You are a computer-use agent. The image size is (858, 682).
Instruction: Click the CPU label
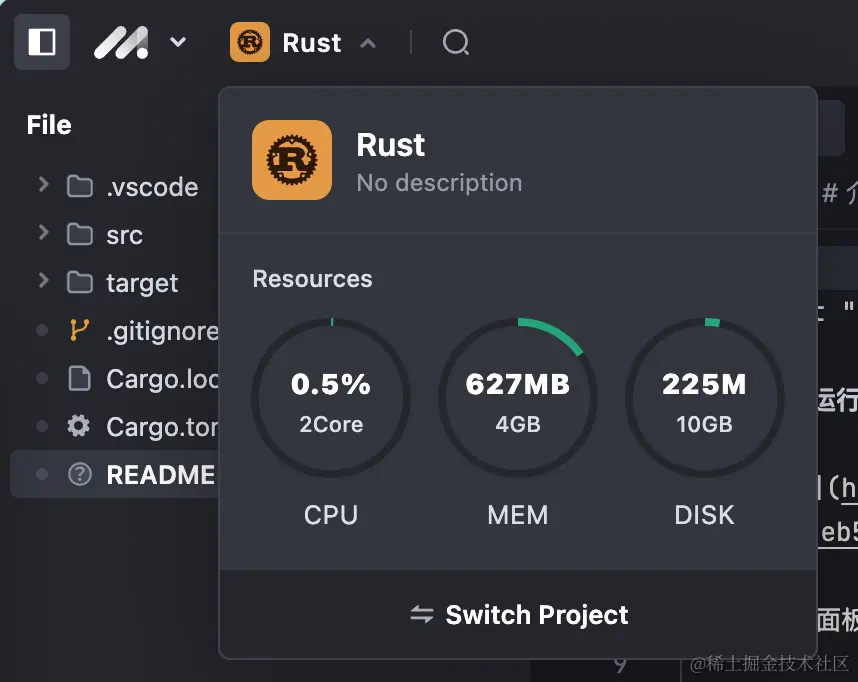pyautogui.click(x=331, y=515)
